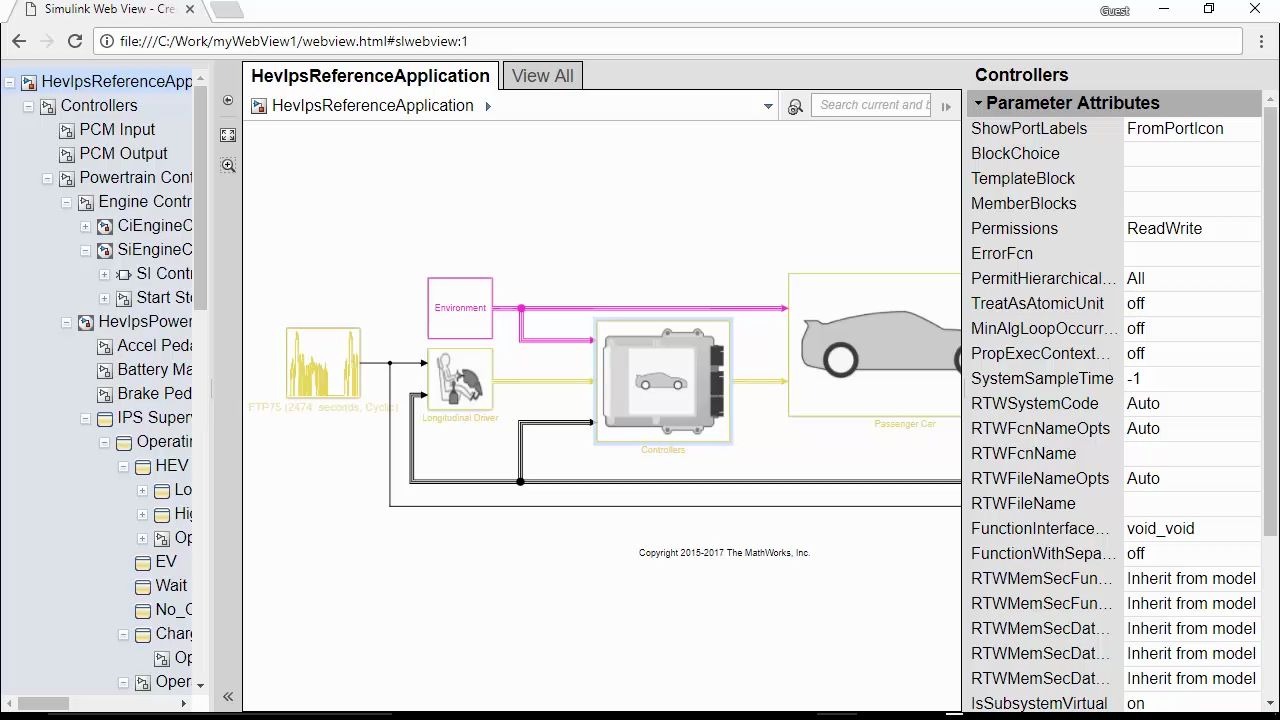Click the properties panel vertical scrollbar

[1270, 320]
